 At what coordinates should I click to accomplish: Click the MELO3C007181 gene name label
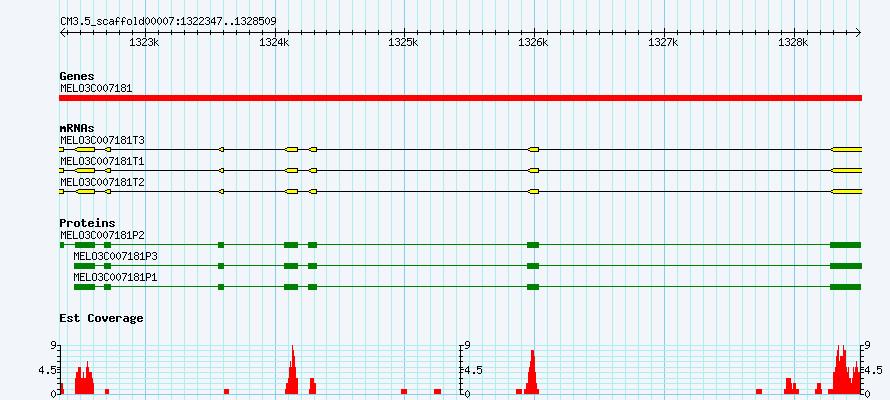[96, 88]
